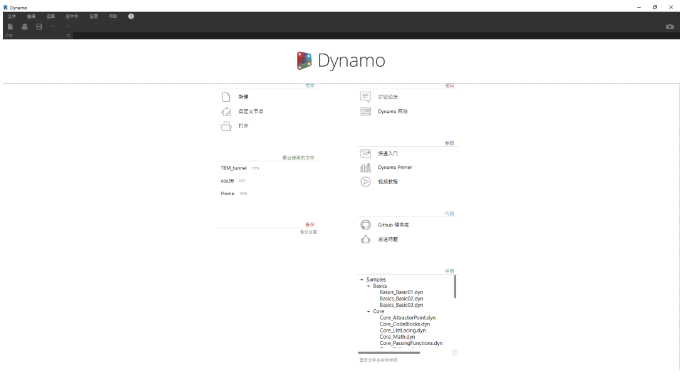Open video tutorials via play icon
Screen dimensions: 683x377
[x=365, y=182]
